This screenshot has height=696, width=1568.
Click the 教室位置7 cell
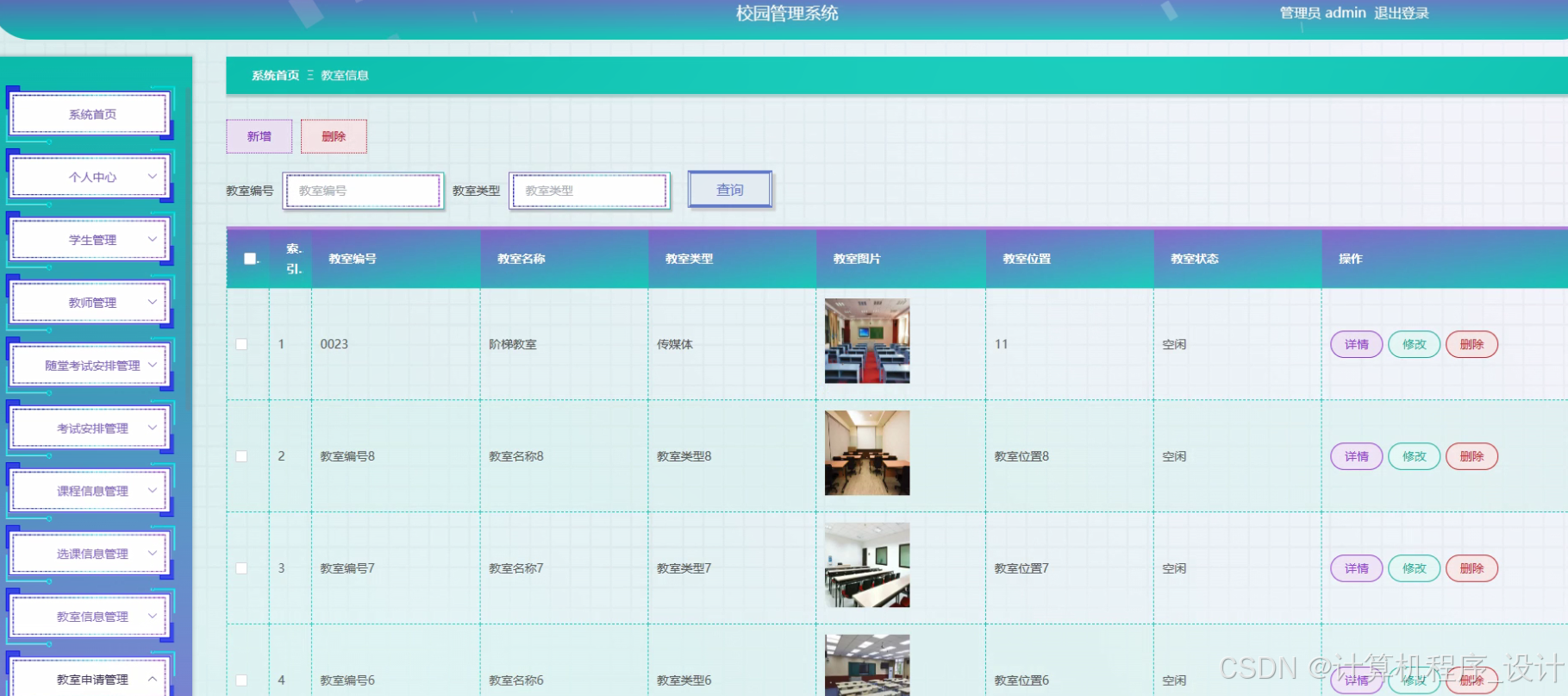pyautogui.click(x=1021, y=568)
